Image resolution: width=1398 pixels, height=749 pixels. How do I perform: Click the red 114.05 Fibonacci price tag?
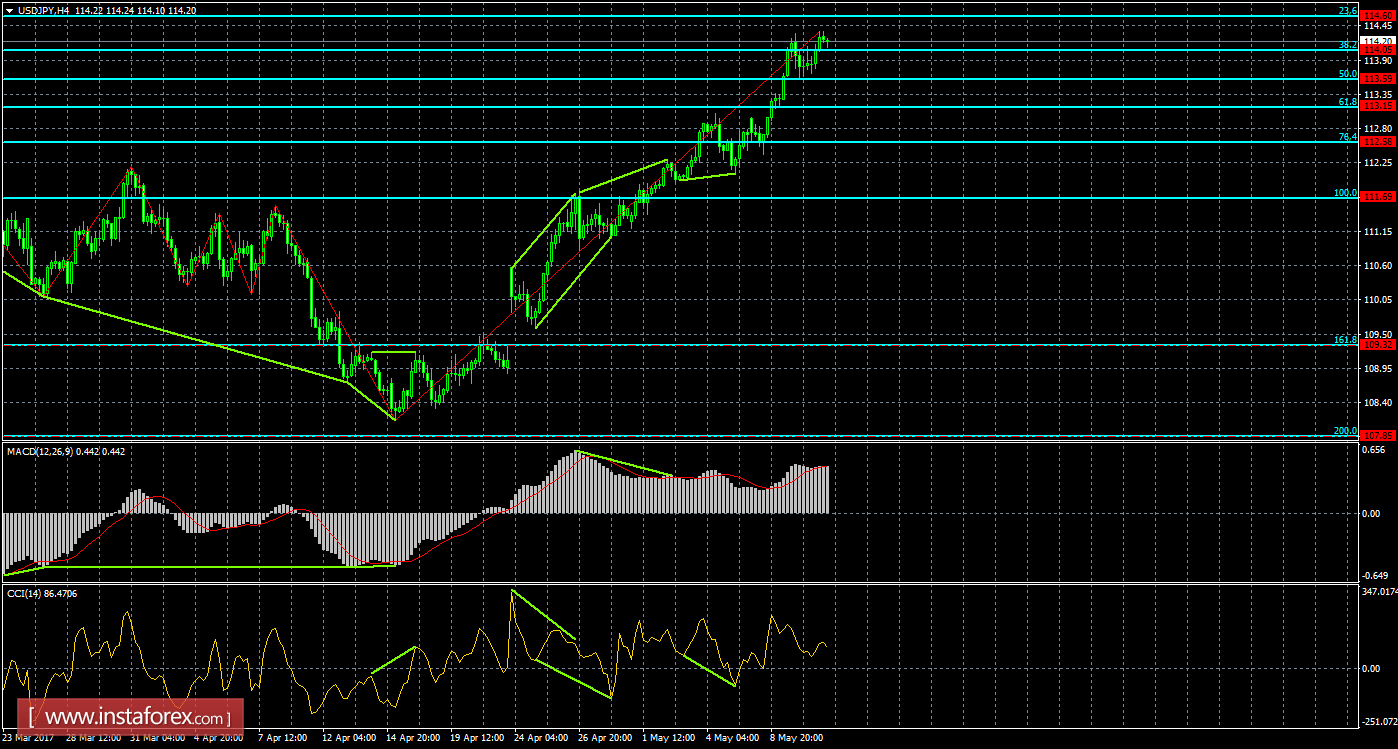(1379, 50)
